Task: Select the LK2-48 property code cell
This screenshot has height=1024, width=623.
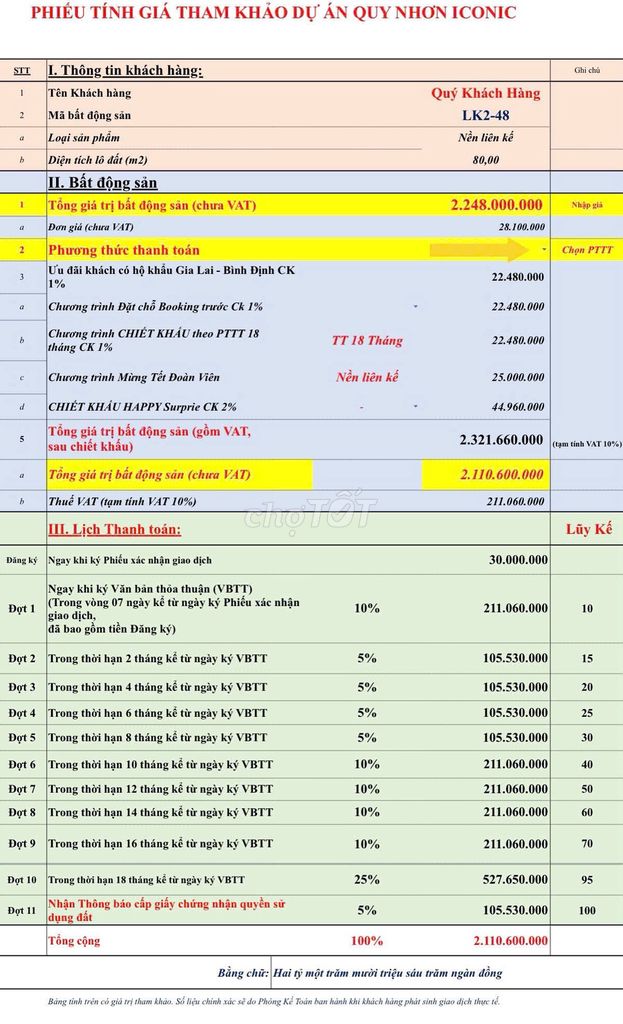Action: pyautogui.click(x=485, y=115)
